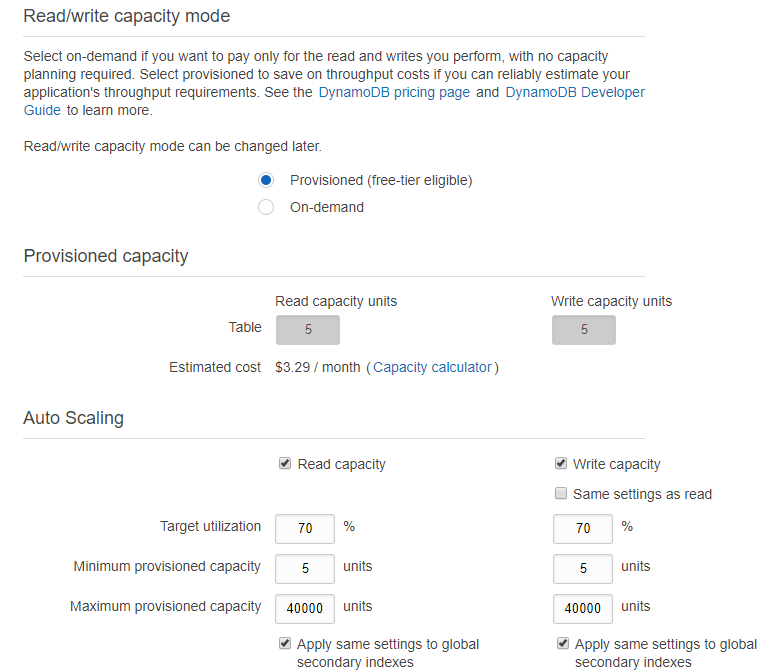Select the Provisioned (free-tier eligible) radio option
This screenshot has width=768, height=672.
pos(266,180)
